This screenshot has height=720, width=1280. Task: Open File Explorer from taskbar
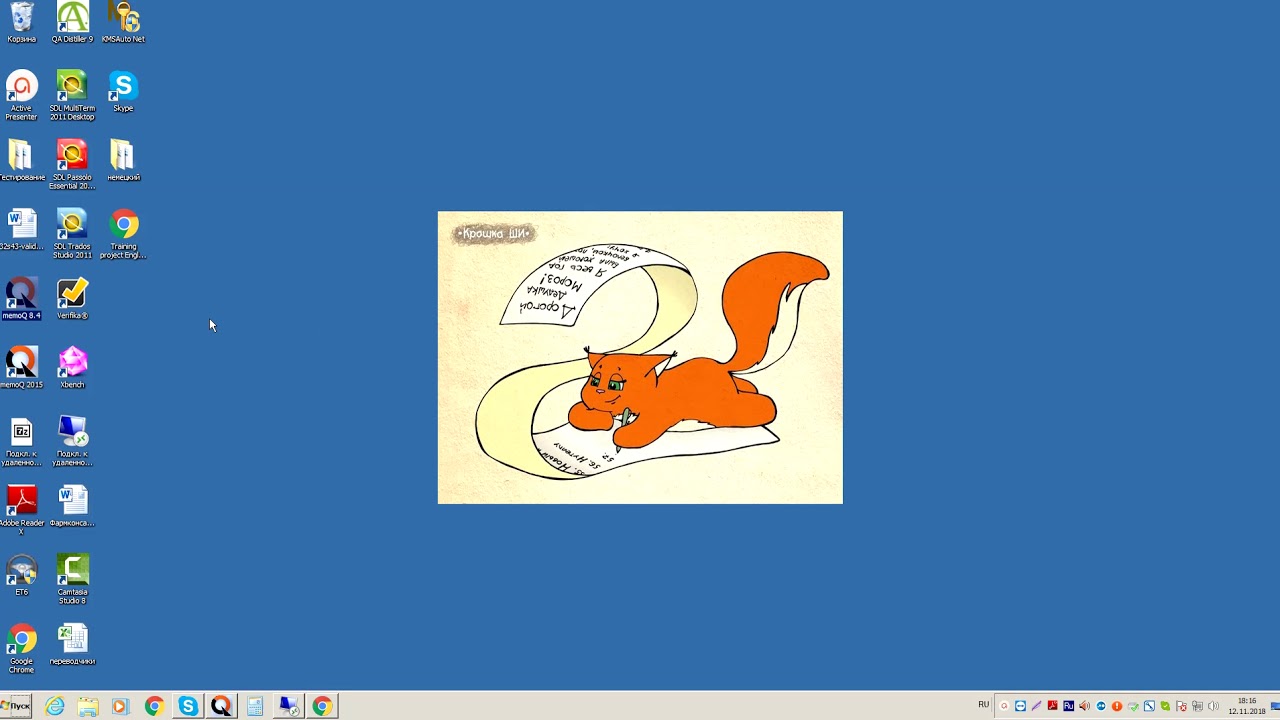tap(87, 706)
